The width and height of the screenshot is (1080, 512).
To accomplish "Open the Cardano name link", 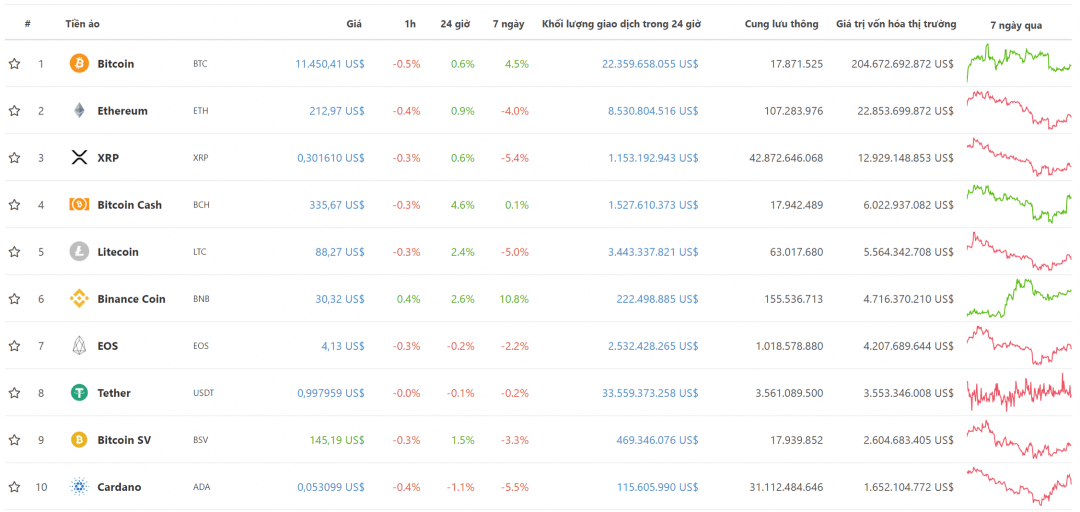I will 119,487.
